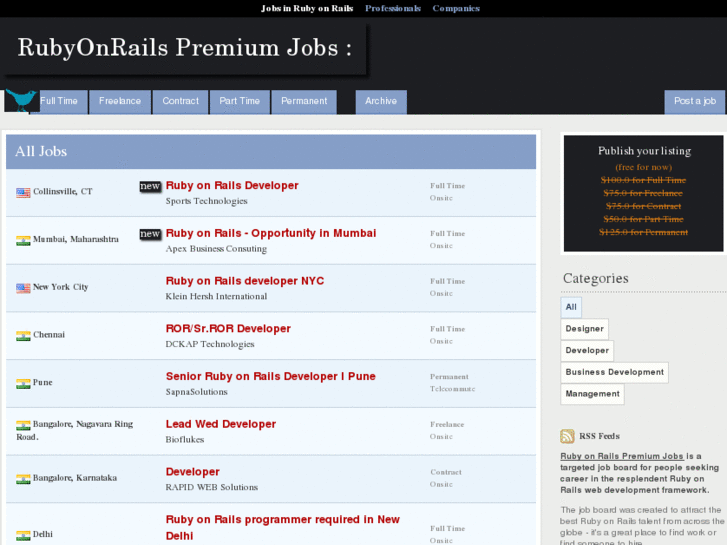Filter by Business Development category

614,372
